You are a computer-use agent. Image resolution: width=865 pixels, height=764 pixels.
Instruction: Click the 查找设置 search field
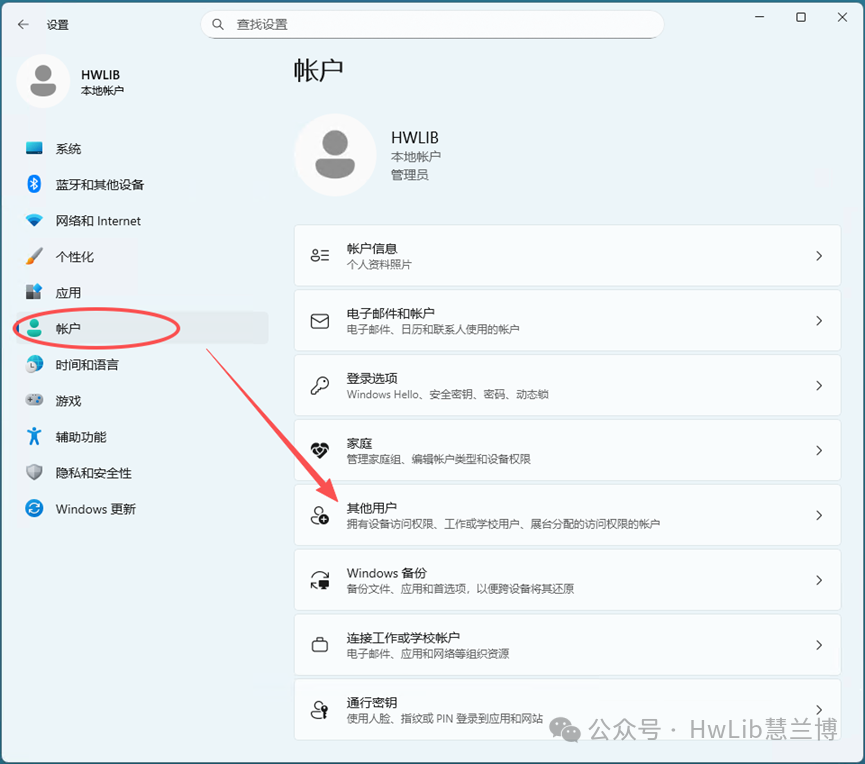point(430,24)
